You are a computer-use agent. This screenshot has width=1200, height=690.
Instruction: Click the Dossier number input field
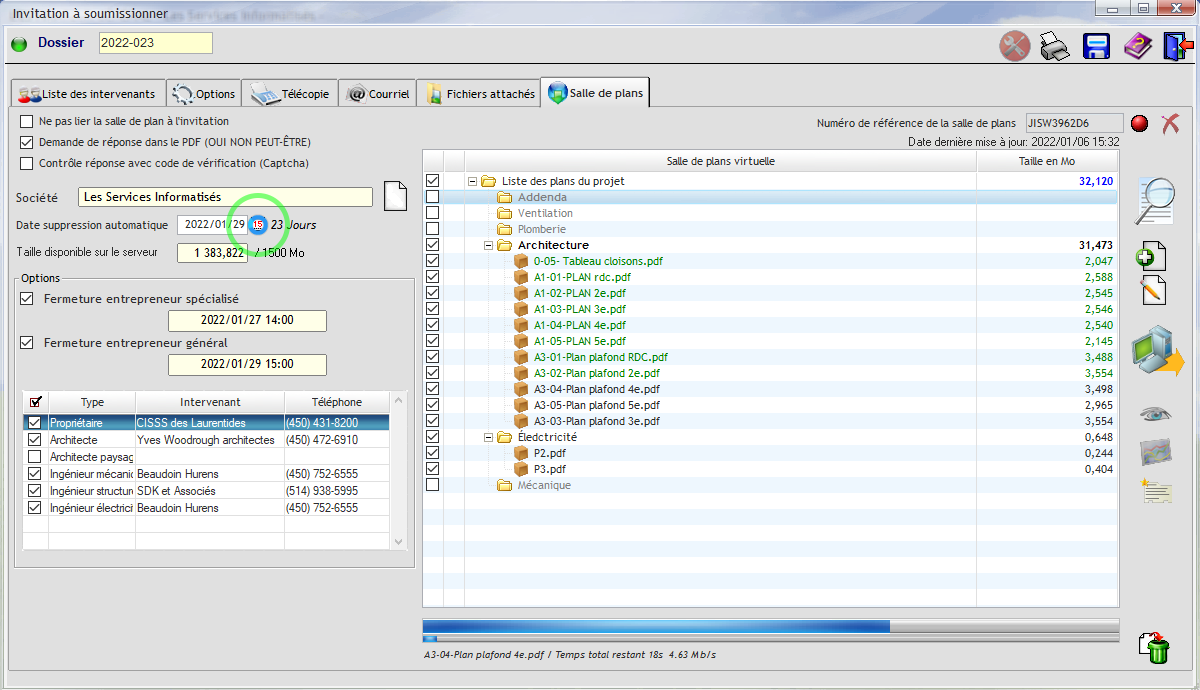pos(155,43)
